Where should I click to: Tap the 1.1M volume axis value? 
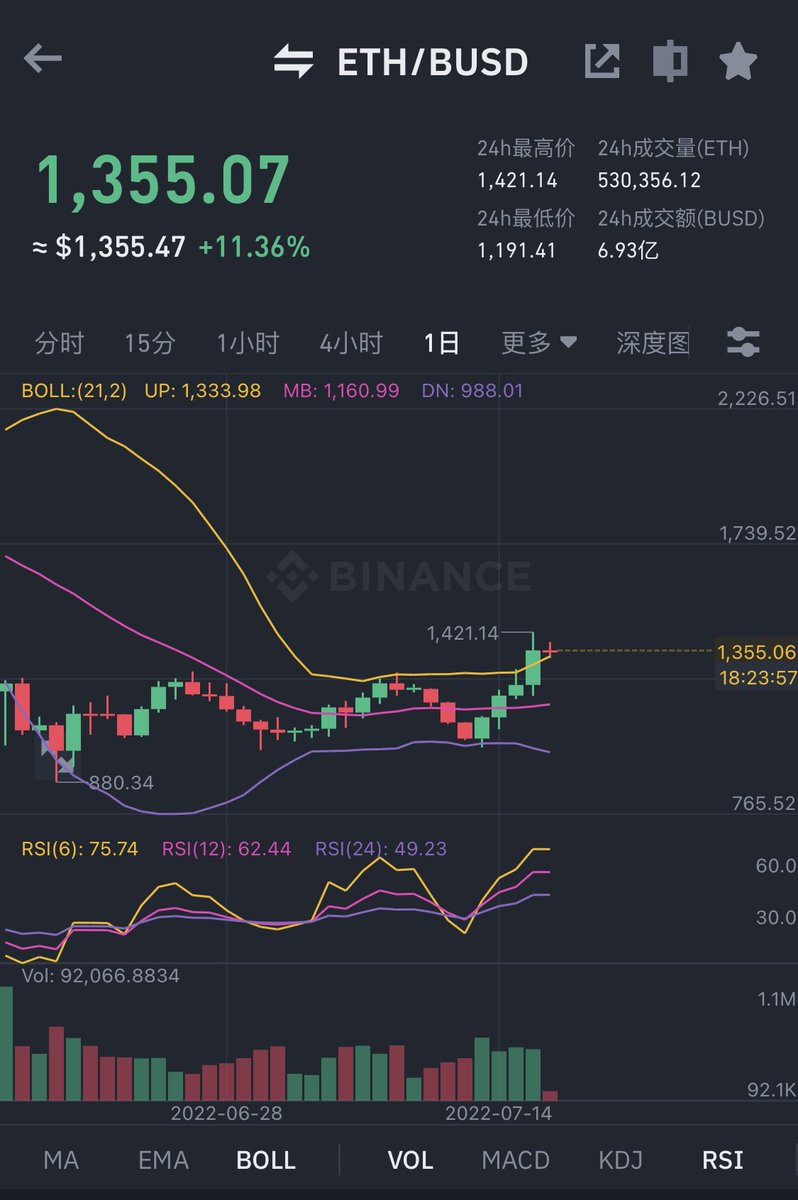coord(776,999)
